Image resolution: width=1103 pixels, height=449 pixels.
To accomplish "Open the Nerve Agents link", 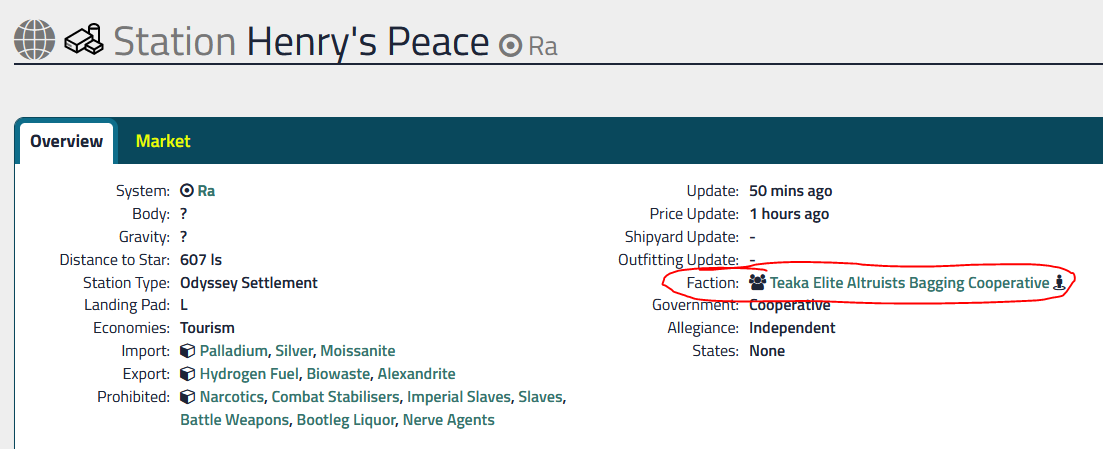I will coord(449,420).
